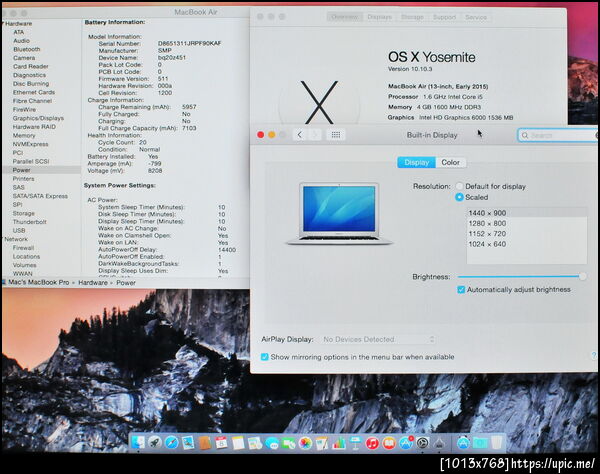Screen dimensions: 600x474
Task: Select NVMExpress in System Information sidebar
Action: click(x=31, y=144)
